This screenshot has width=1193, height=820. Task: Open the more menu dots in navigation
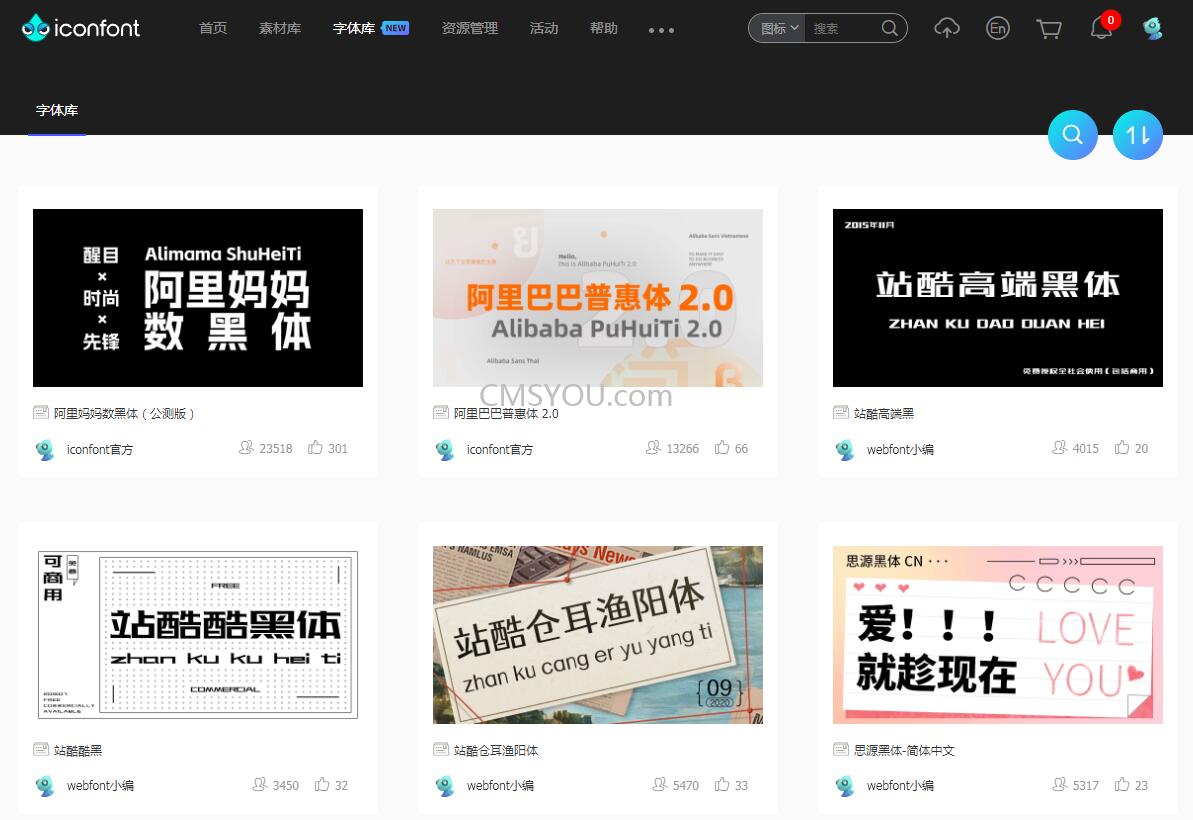(661, 30)
